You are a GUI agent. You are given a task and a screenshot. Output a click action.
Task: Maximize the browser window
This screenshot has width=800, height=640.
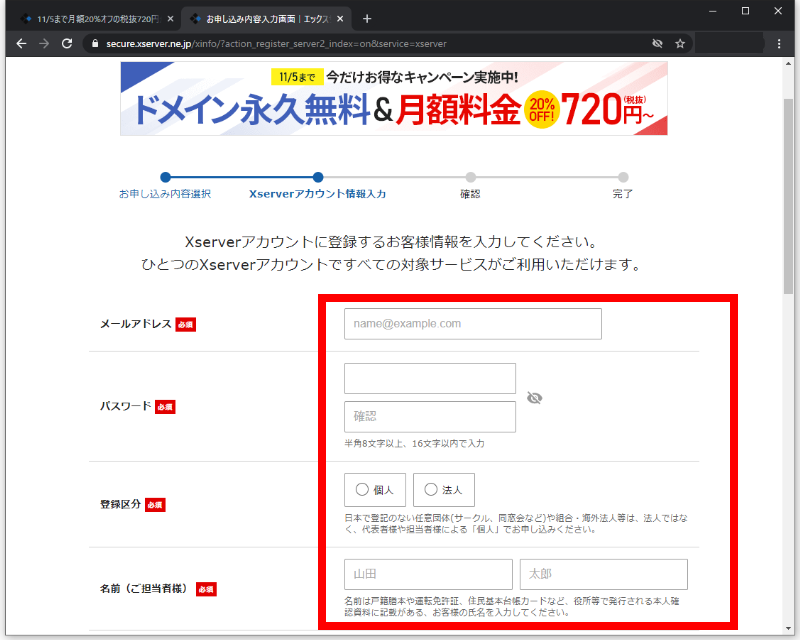pyautogui.click(x=745, y=11)
